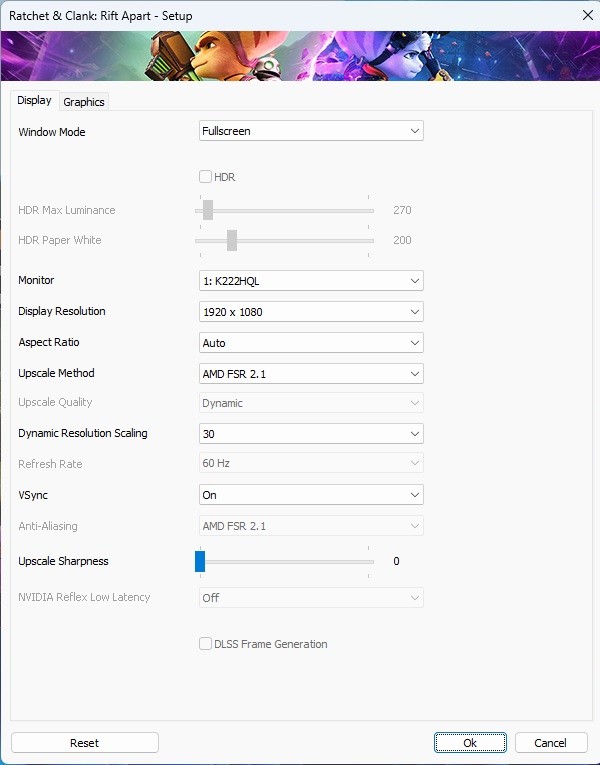Click the Cancel button
This screenshot has width=600, height=765.
tap(551, 743)
